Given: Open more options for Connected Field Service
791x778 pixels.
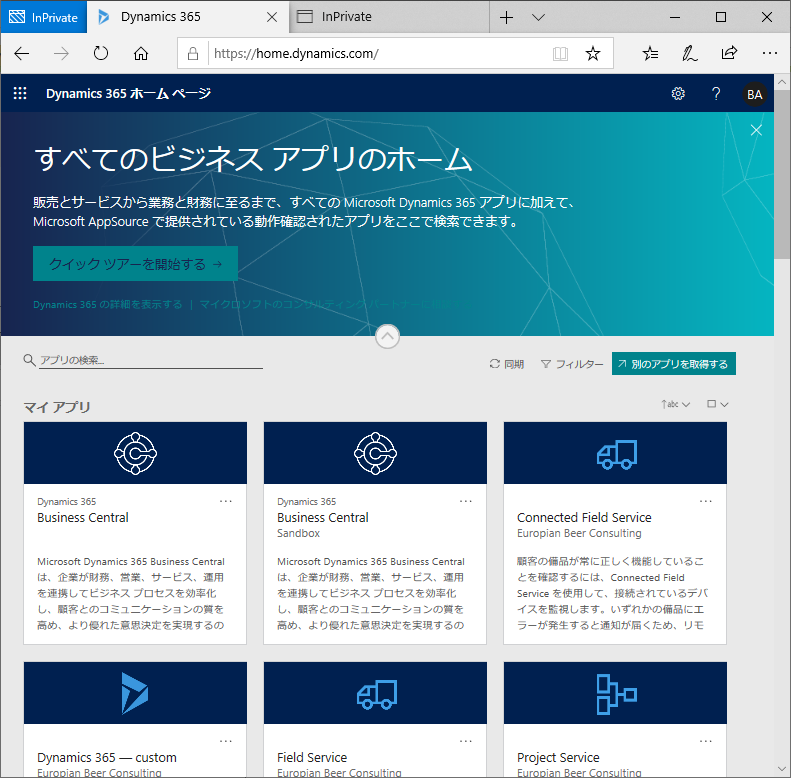Looking at the screenshot, I should (706, 501).
